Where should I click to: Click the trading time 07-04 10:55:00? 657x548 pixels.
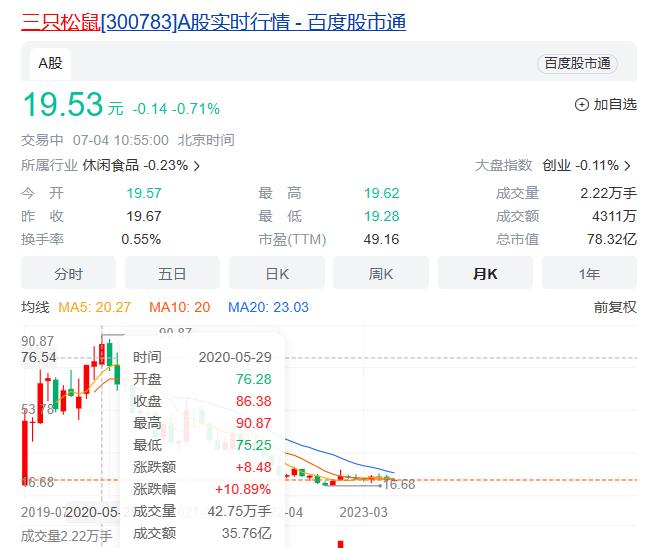point(121,140)
